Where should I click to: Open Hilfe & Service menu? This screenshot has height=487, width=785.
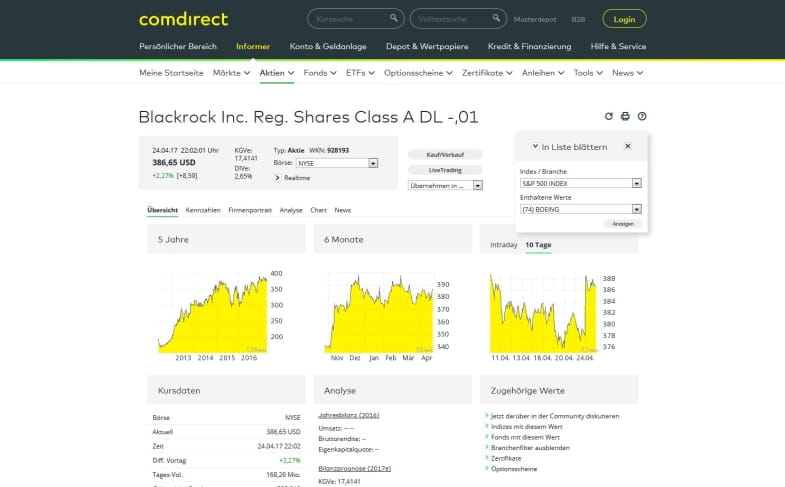tap(618, 46)
